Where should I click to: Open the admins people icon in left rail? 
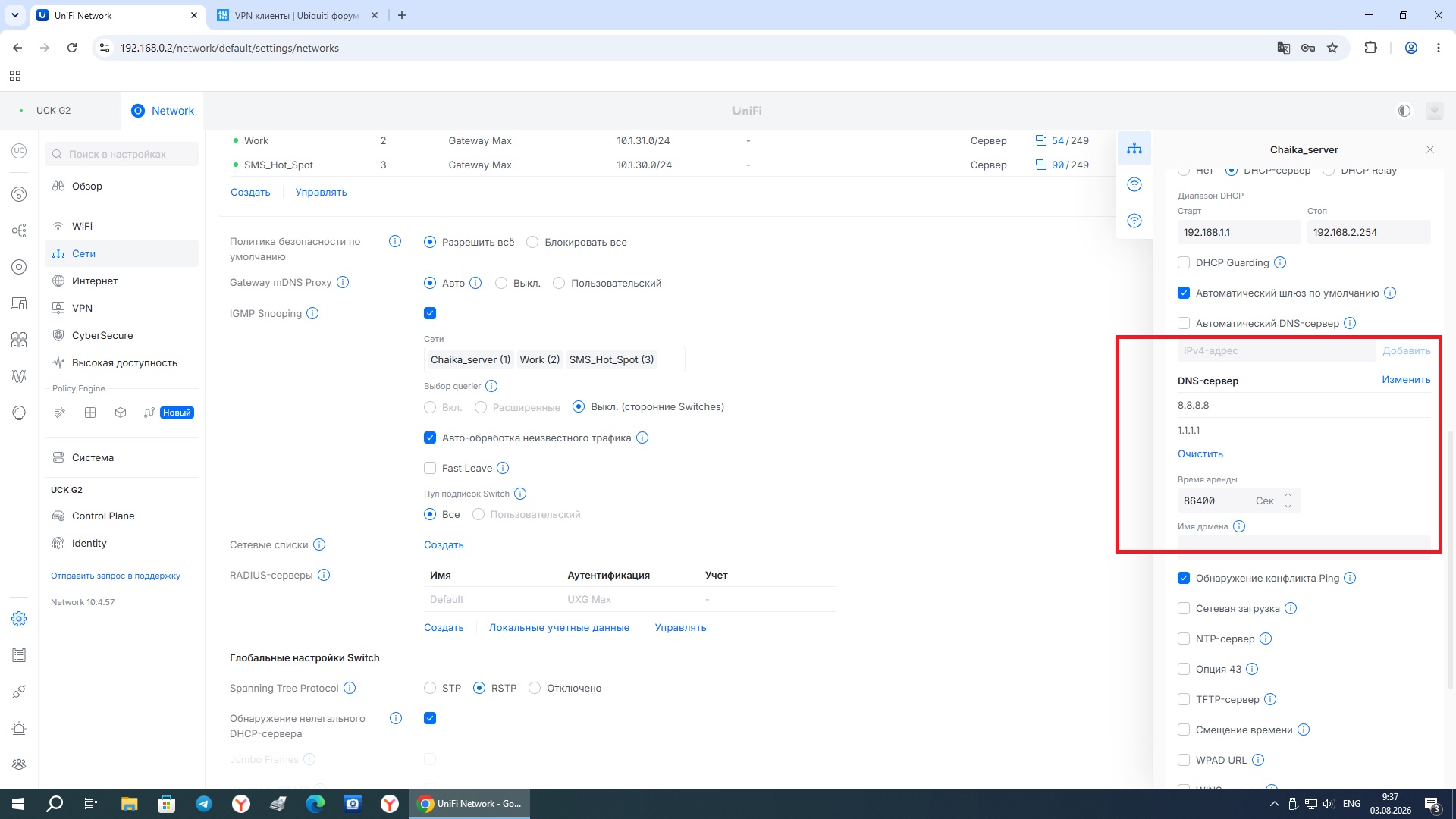pos(19,764)
